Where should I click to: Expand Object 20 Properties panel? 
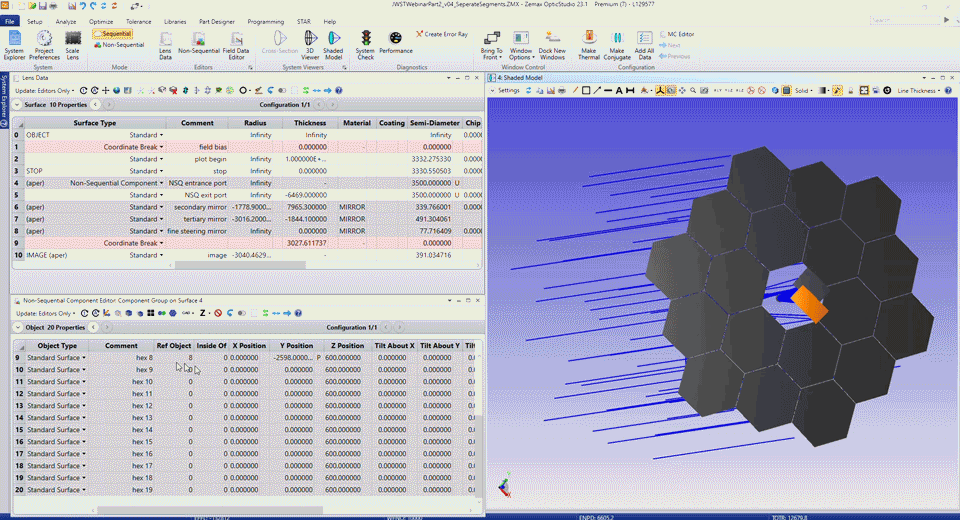16,327
